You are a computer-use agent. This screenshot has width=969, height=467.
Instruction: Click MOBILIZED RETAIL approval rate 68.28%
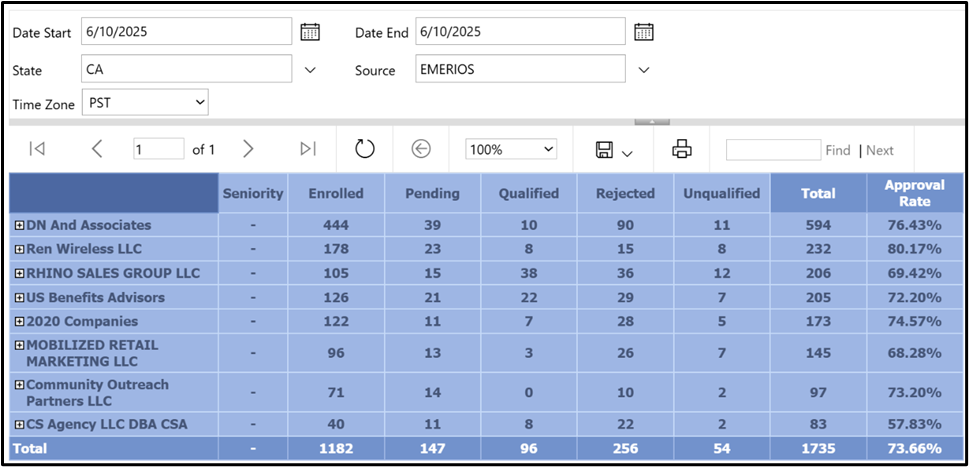click(x=915, y=353)
